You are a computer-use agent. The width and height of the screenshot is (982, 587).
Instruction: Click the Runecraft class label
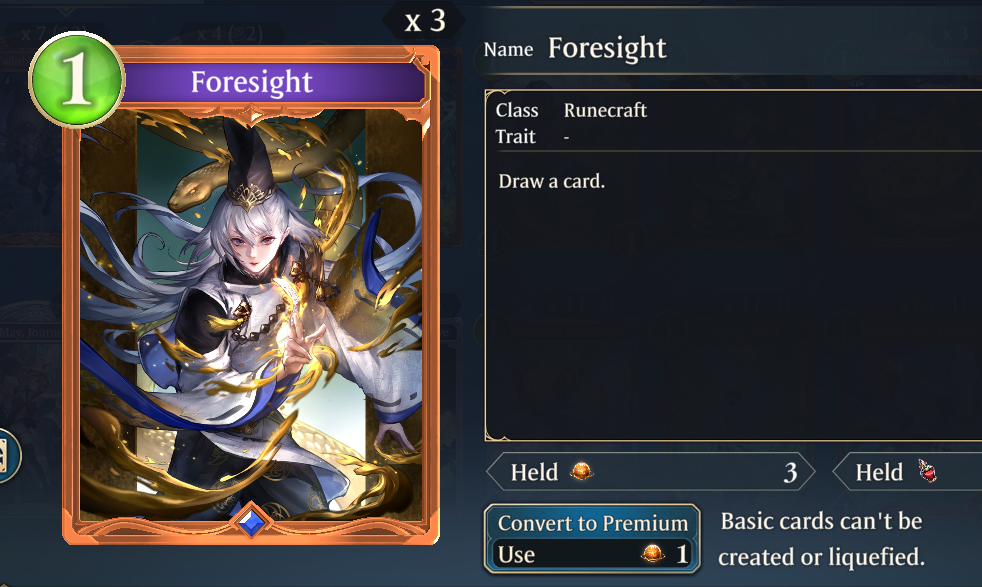(x=605, y=110)
